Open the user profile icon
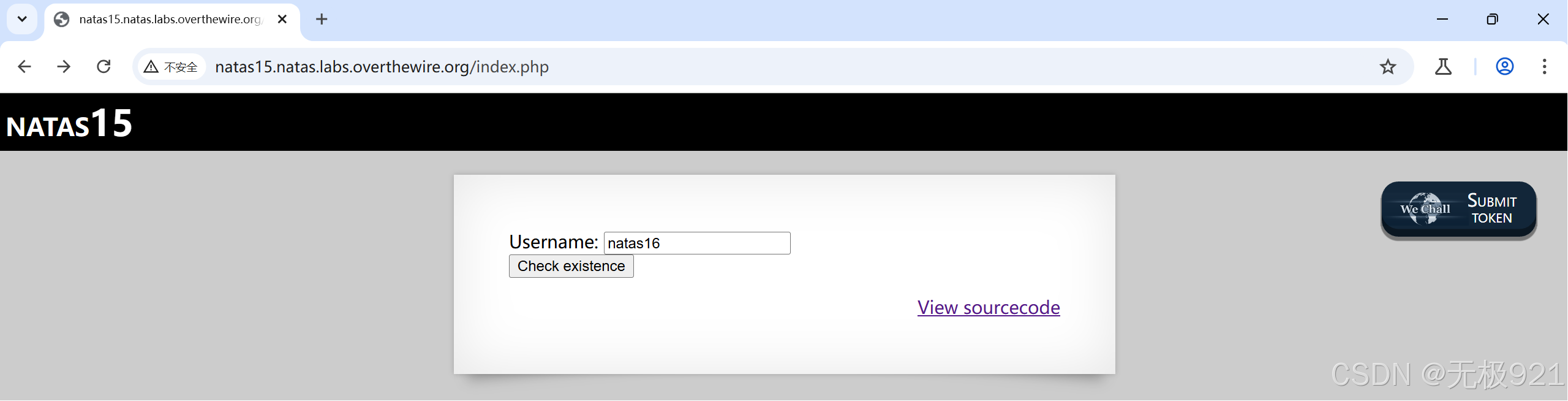 (x=1505, y=66)
